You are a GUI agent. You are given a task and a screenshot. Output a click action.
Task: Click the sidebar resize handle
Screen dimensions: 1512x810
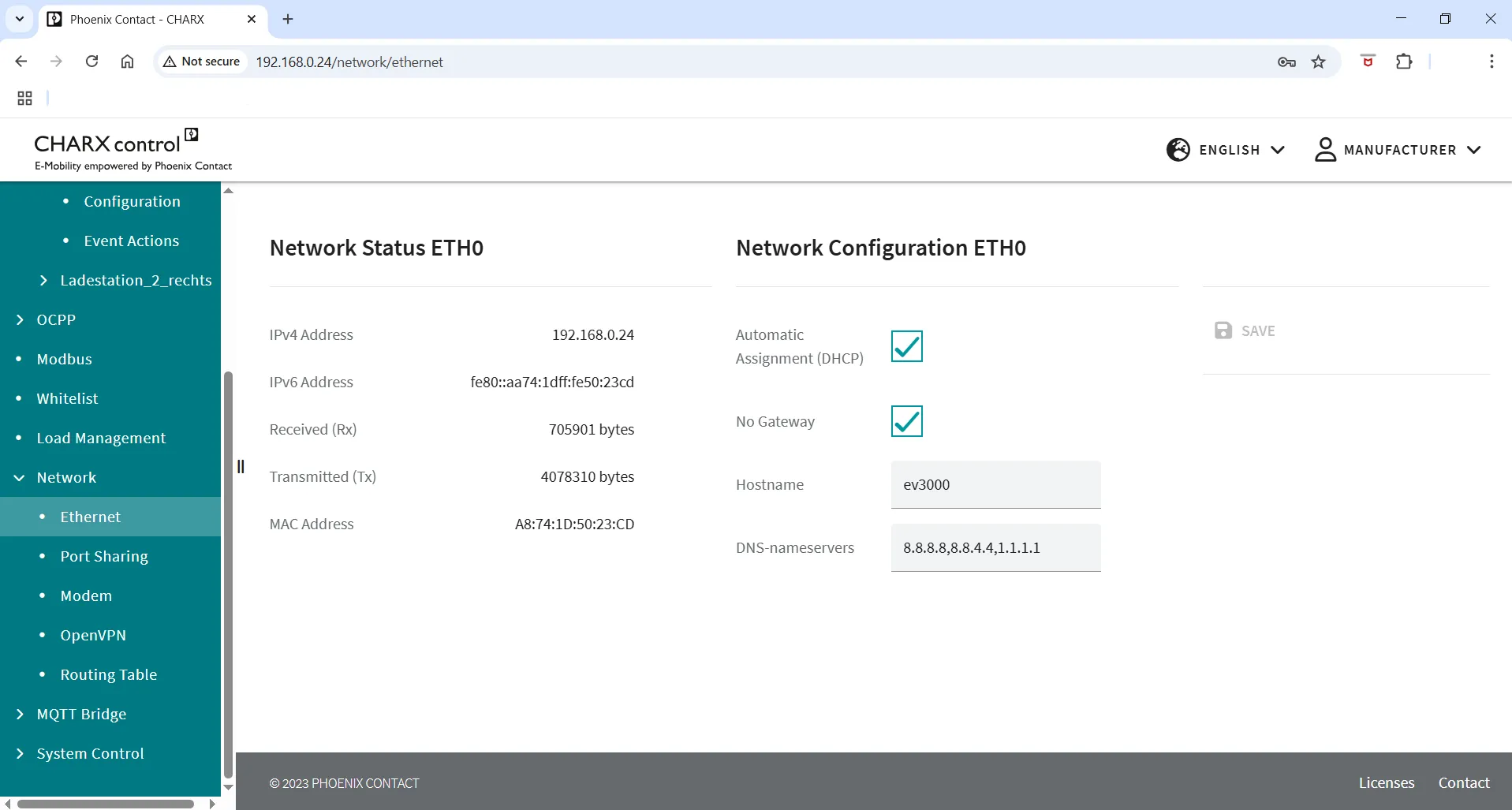click(241, 466)
